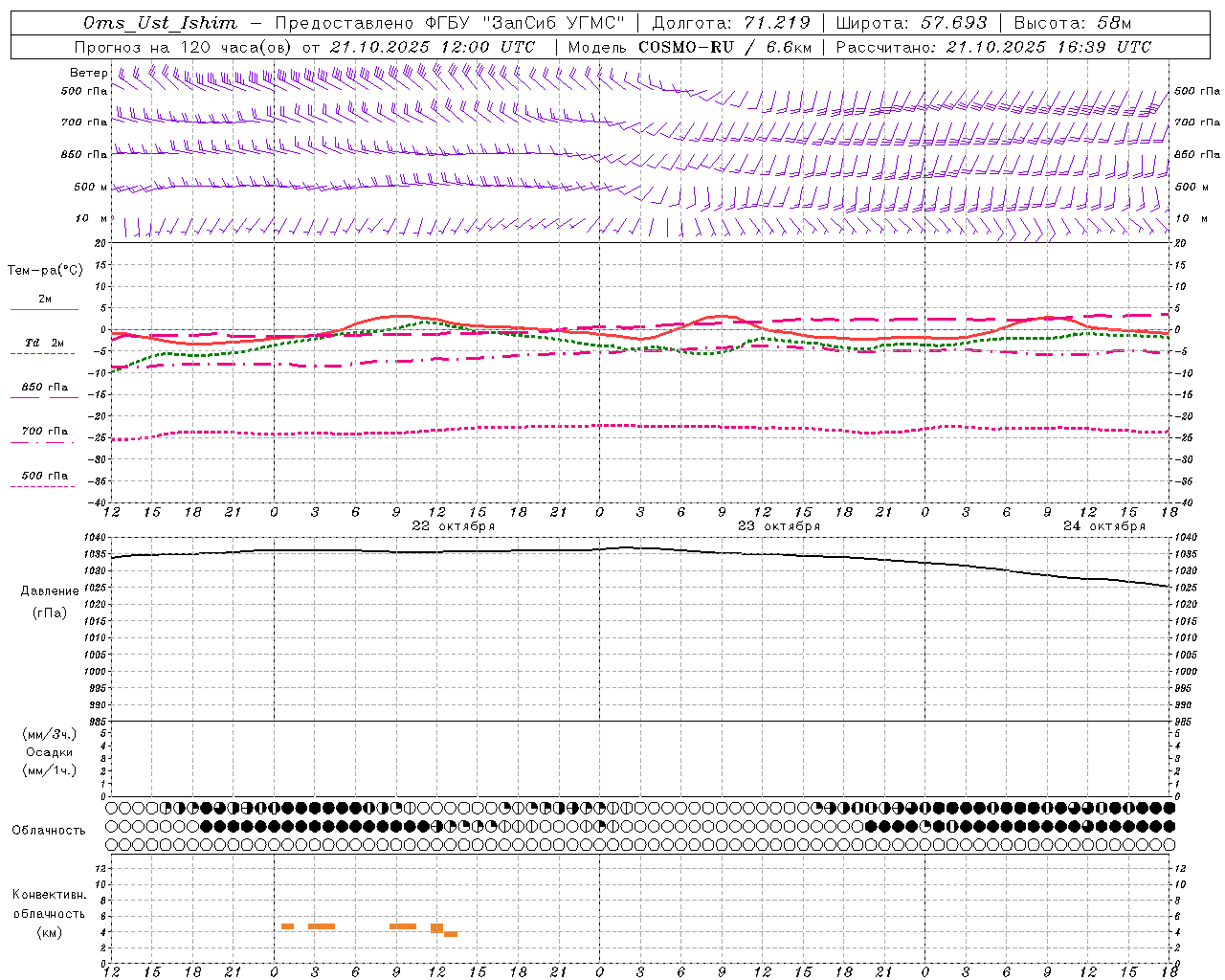Click the Конвективн. label at bottom left
This screenshot has height=980, width=1225.
[50, 895]
